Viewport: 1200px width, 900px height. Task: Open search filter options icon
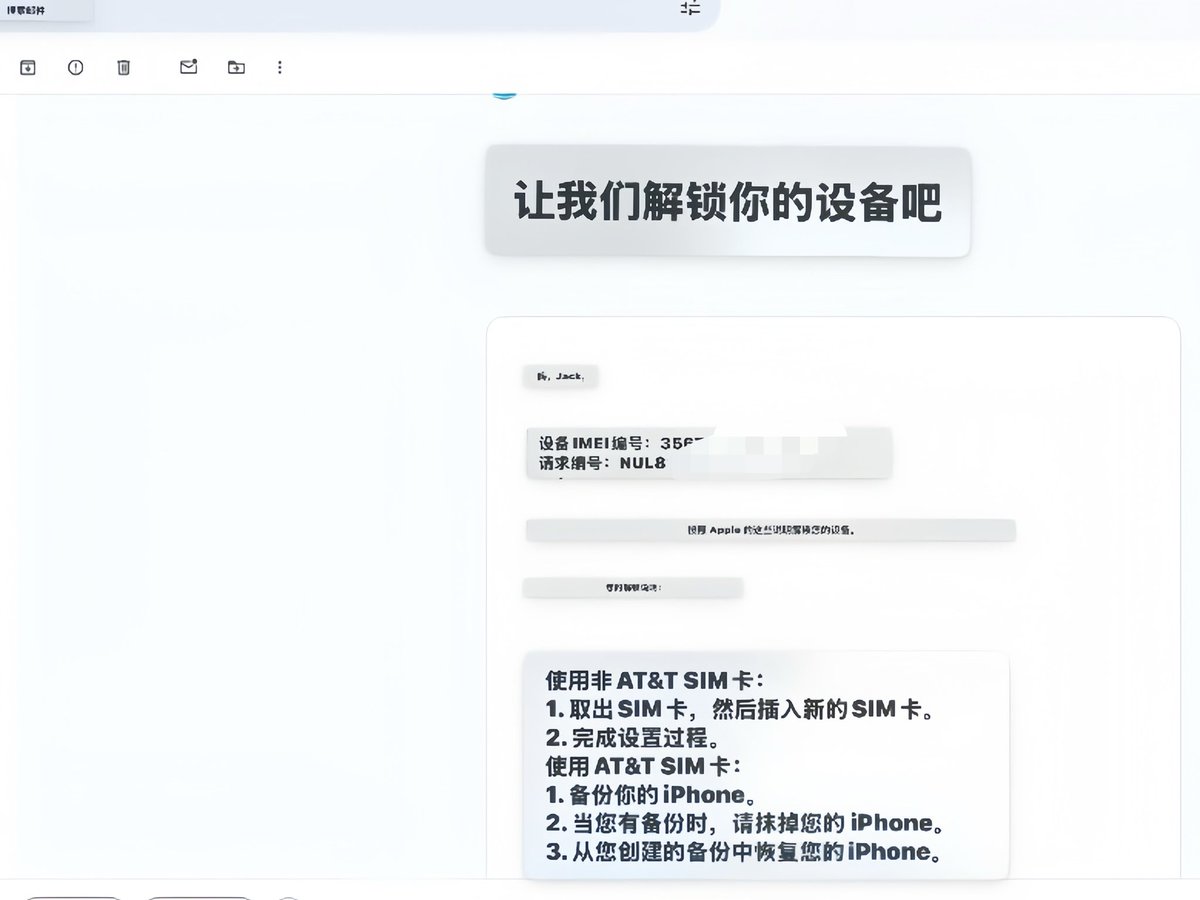pos(691,8)
